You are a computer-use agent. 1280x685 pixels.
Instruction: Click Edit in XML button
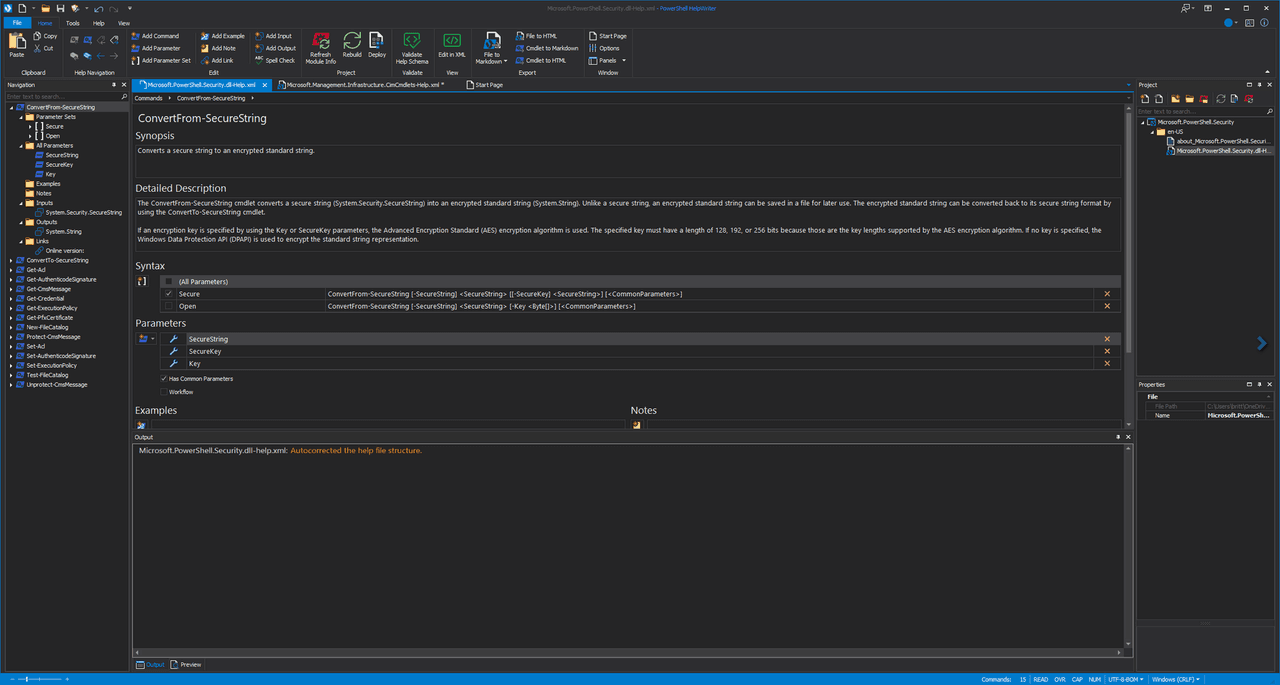pyautogui.click(x=452, y=45)
